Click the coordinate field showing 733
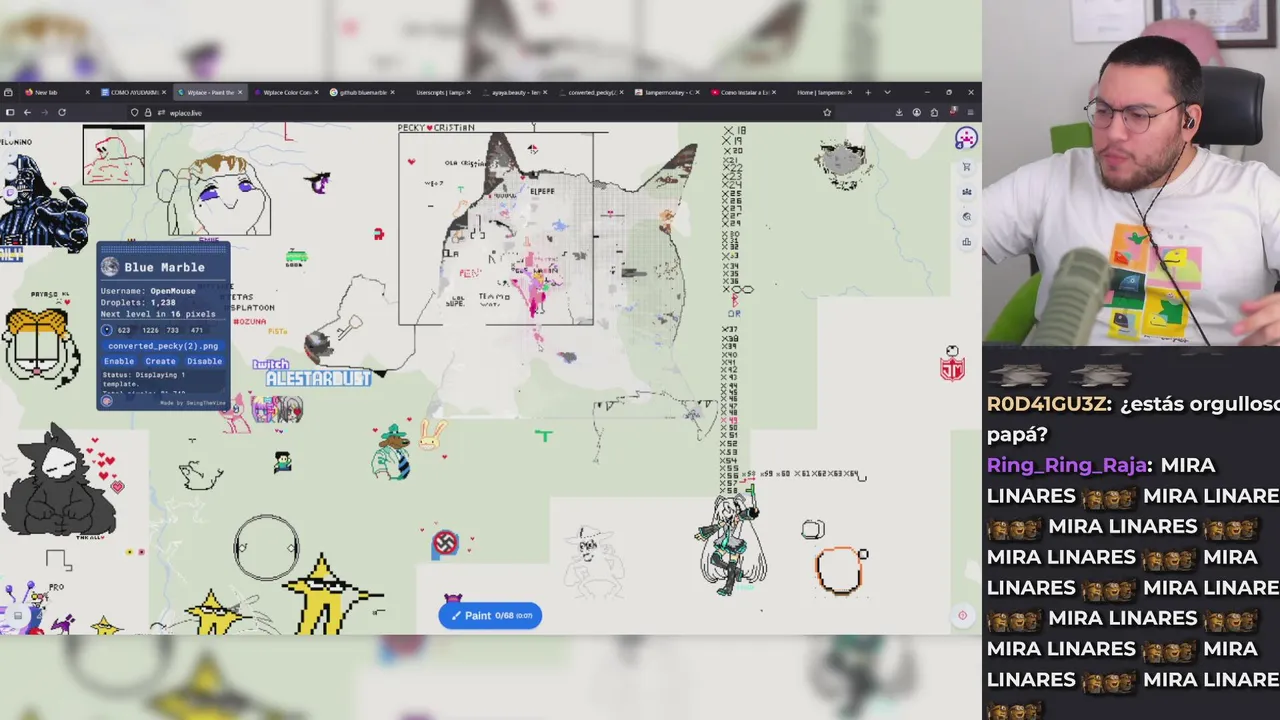The height and width of the screenshot is (720, 1280). click(173, 330)
